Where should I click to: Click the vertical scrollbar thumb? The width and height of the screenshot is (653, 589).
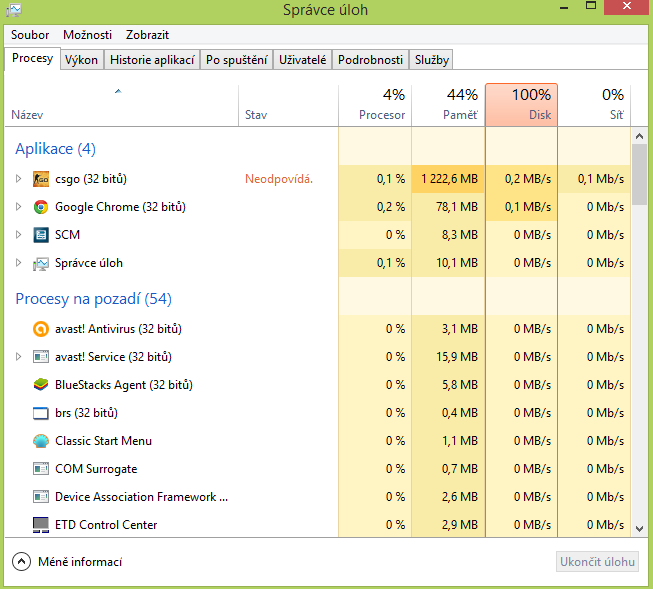[639, 175]
